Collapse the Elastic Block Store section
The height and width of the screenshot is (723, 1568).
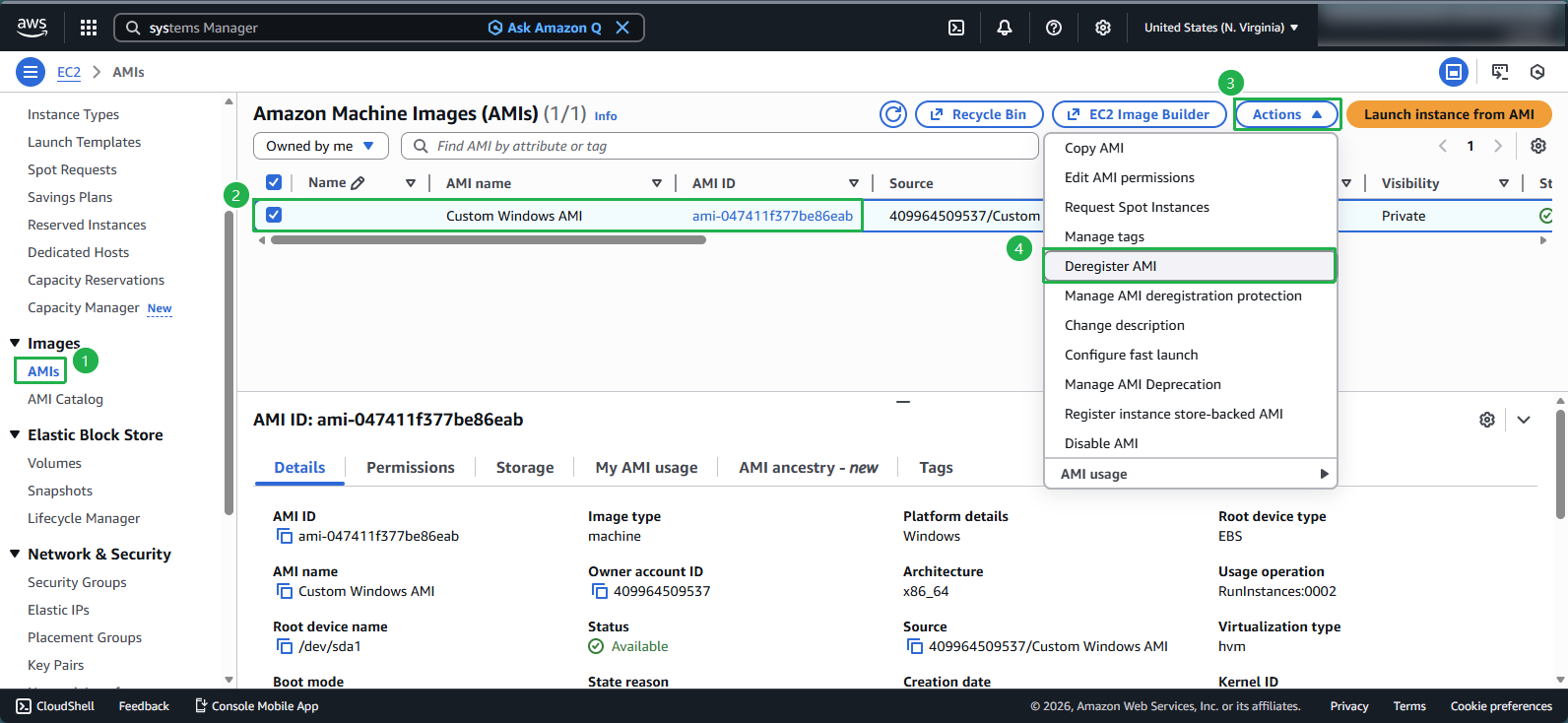15,434
